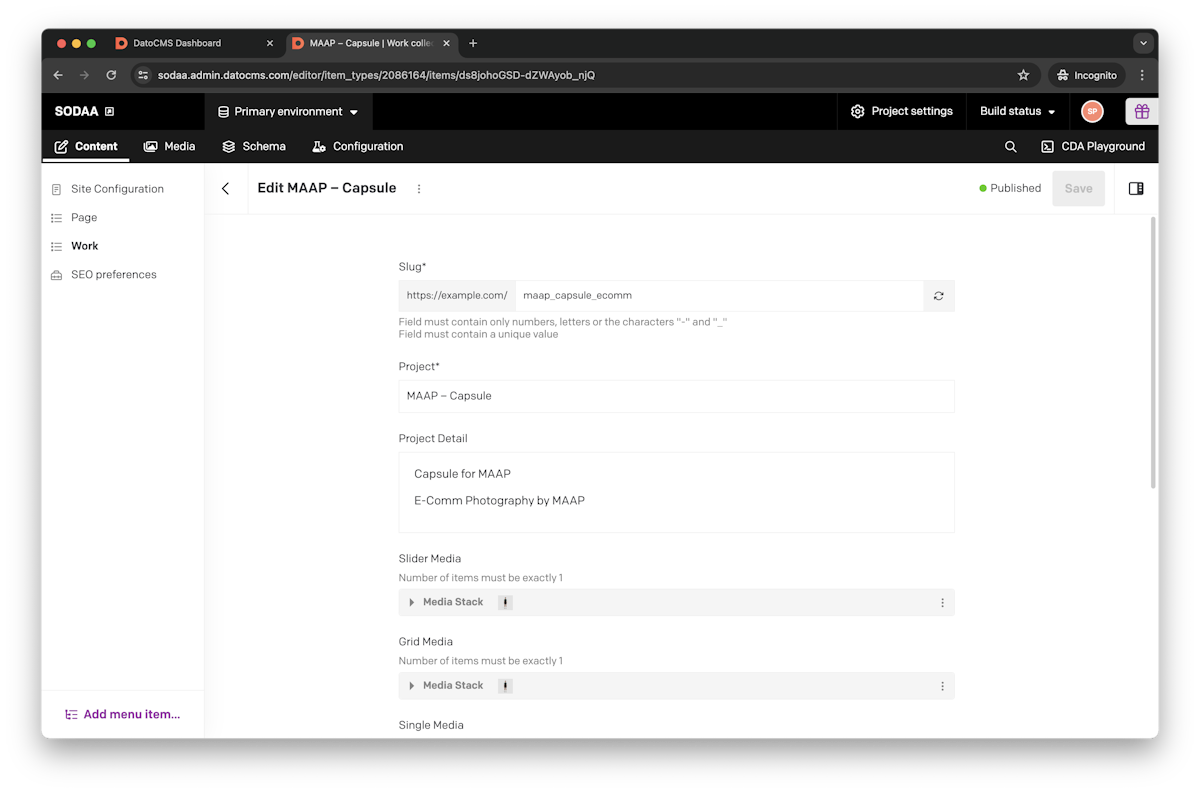This screenshot has height=793, width=1200.
Task: Click the Project Detail text area
Action: click(x=676, y=492)
